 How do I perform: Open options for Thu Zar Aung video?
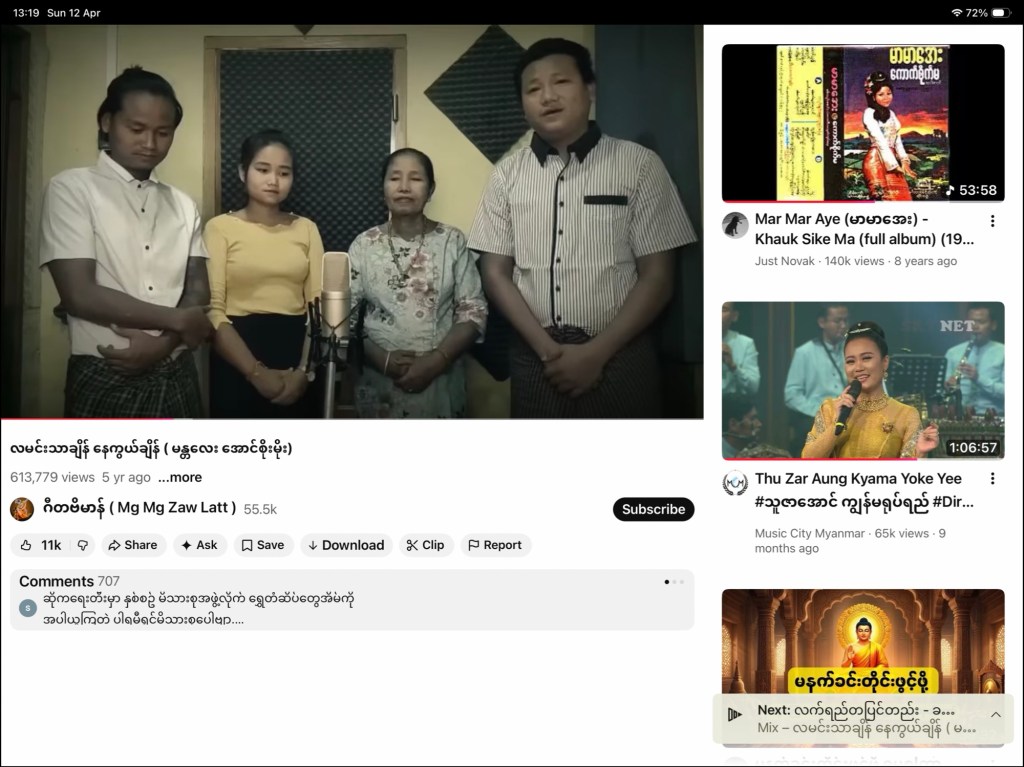tap(992, 479)
